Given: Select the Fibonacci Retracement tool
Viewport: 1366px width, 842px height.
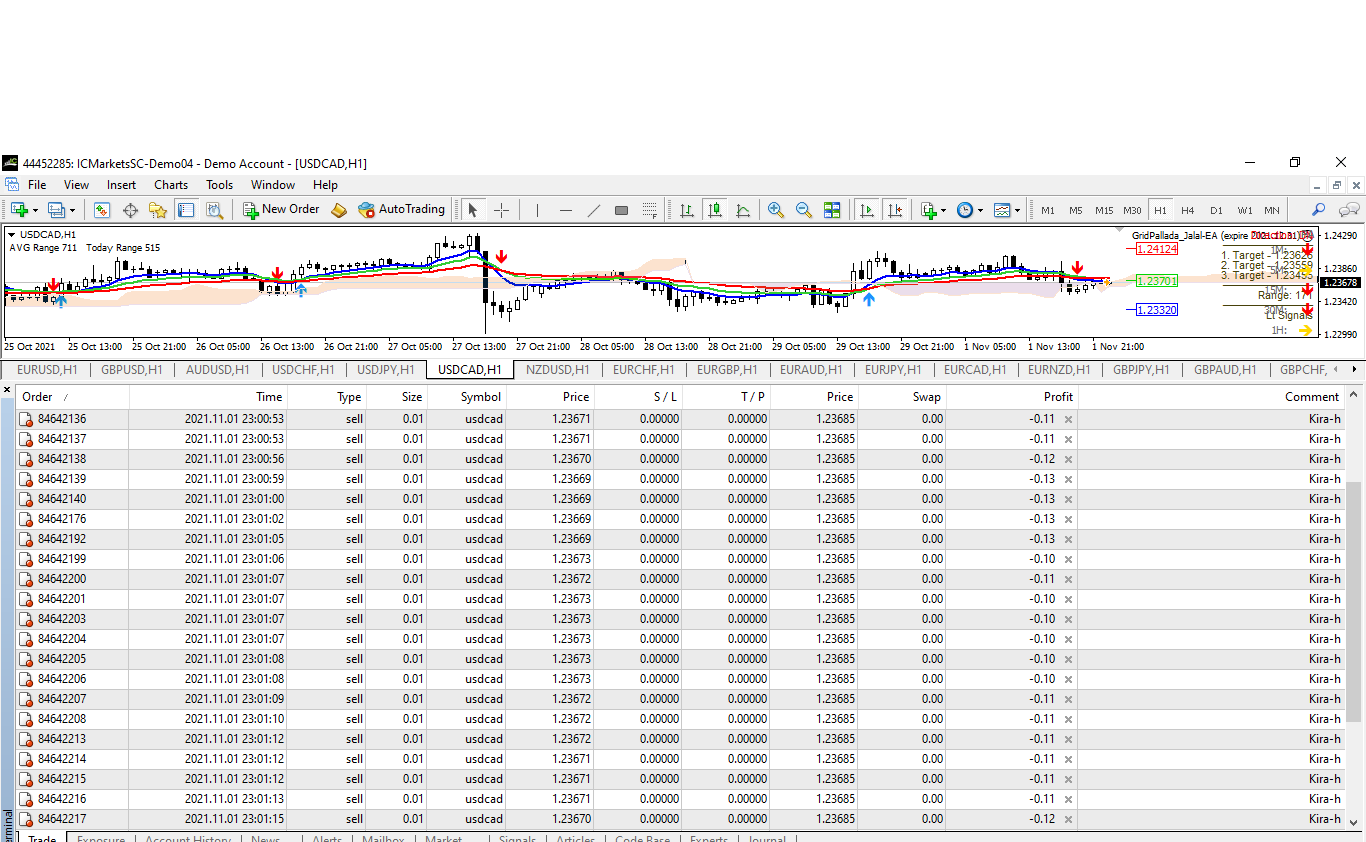Looking at the screenshot, I should [x=649, y=210].
